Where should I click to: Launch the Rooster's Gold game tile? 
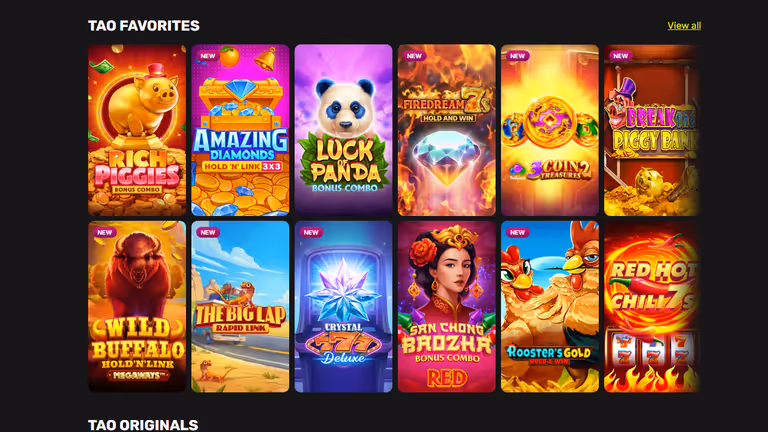(550, 307)
